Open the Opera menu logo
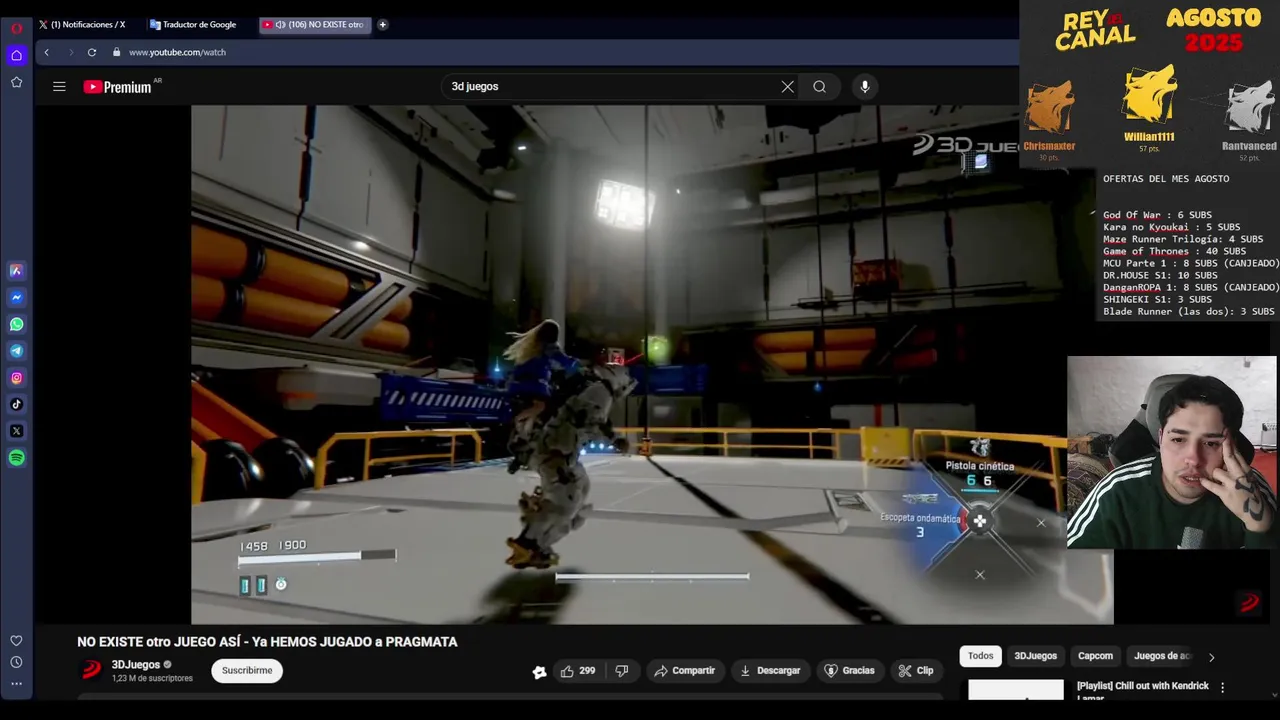The height and width of the screenshot is (720, 1280). [16, 28]
